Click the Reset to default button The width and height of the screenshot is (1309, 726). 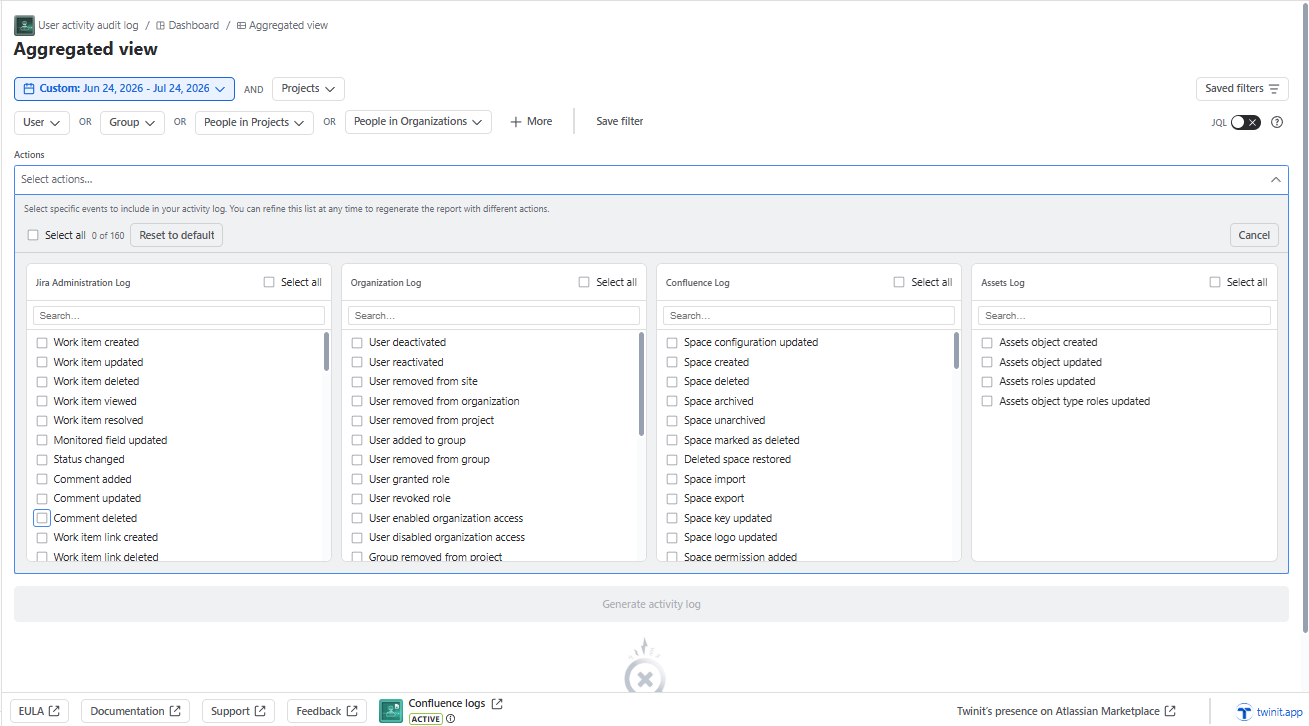[177, 235]
